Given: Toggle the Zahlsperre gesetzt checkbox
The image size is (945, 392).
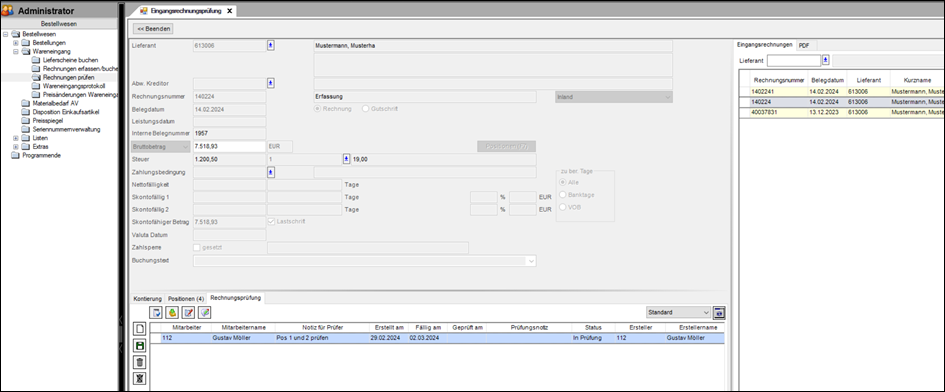Looking at the screenshot, I should (196, 247).
